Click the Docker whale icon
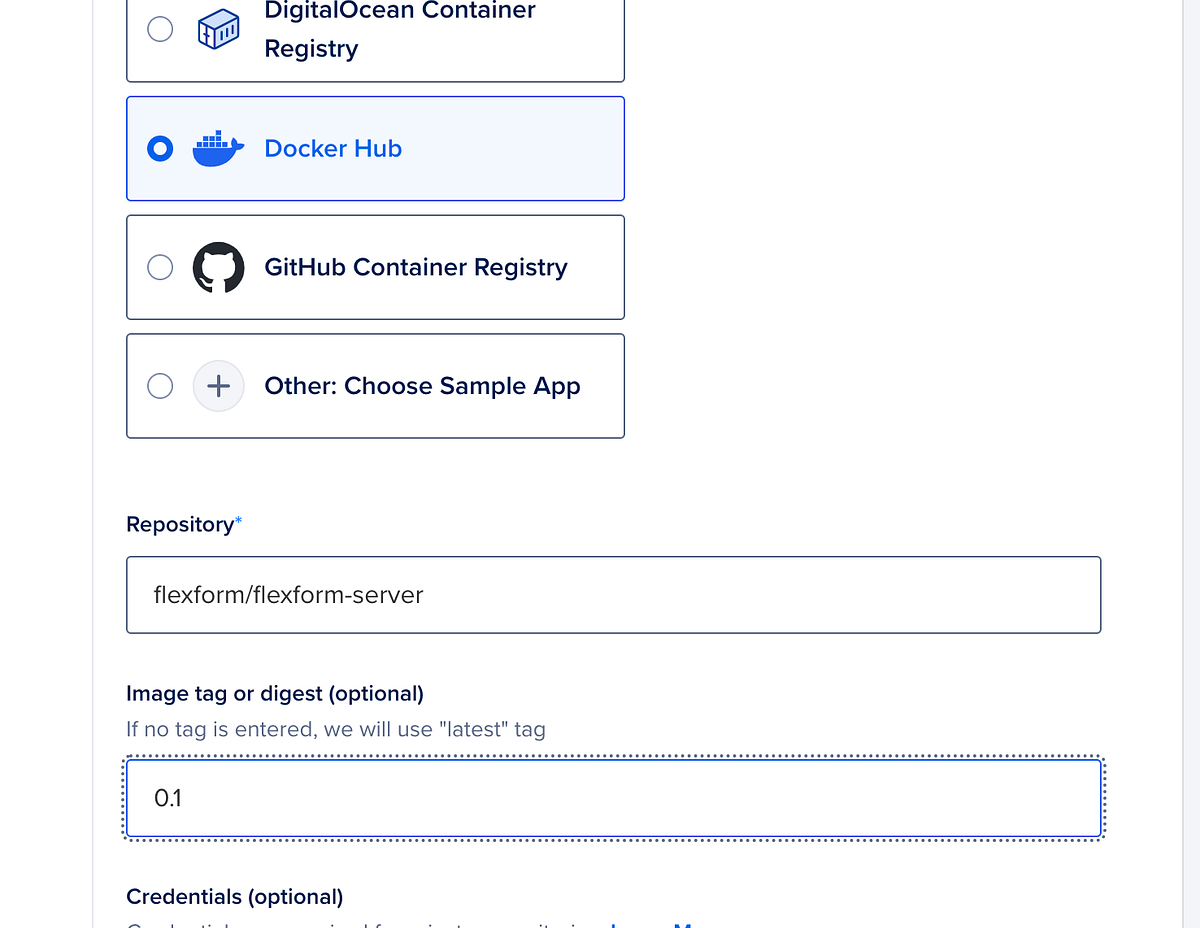Image resolution: width=1200 pixels, height=928 pixels. 218,147
